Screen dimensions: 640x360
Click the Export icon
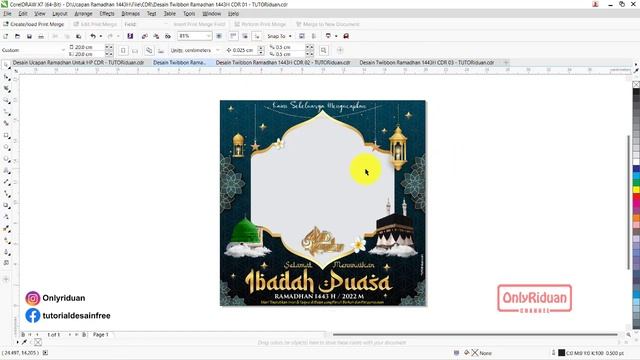point(156,36)
